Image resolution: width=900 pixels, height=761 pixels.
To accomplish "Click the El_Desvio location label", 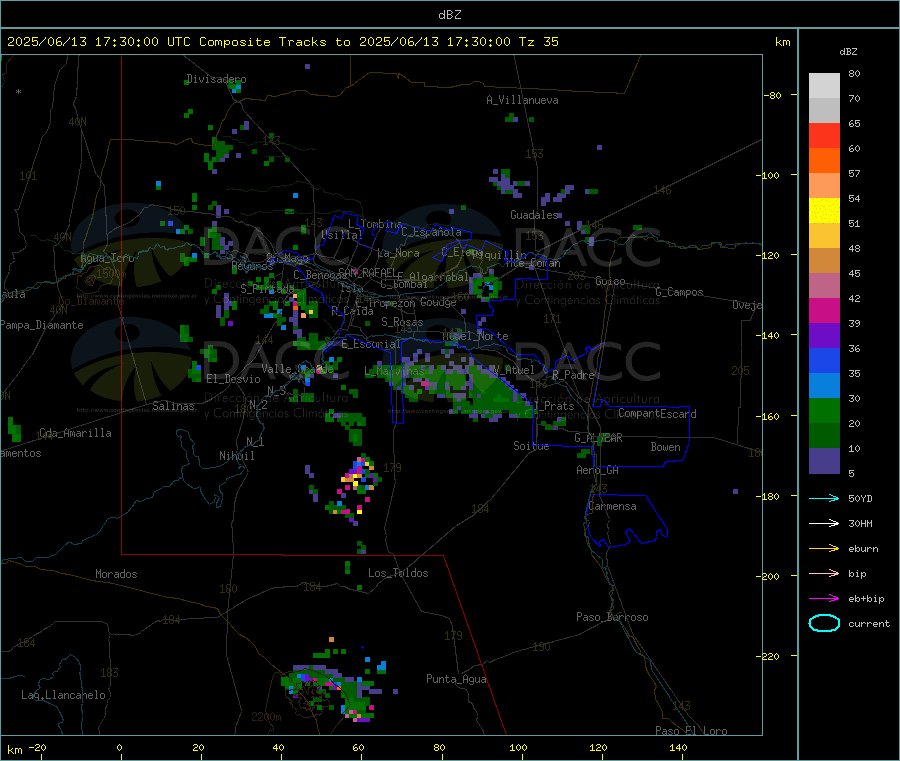I will (x=233, y=379).
